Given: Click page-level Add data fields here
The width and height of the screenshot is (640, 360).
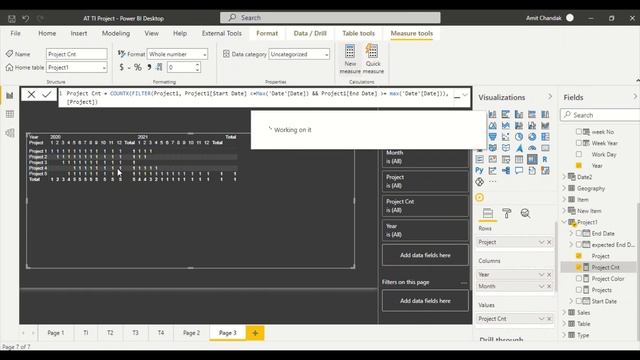Looking at the screenshot, I should click(x=425, y=301).
